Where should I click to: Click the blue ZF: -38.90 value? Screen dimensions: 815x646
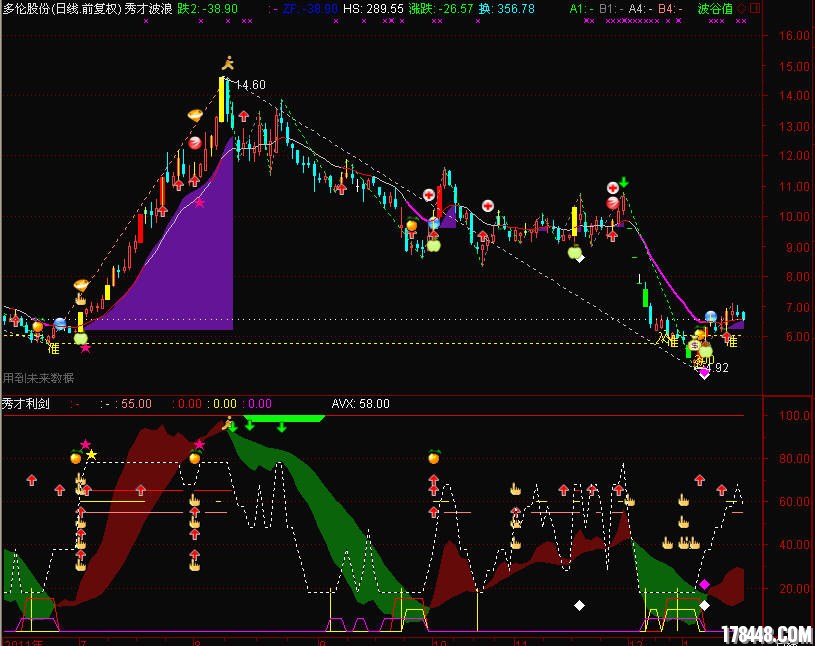tap(310, 9)
